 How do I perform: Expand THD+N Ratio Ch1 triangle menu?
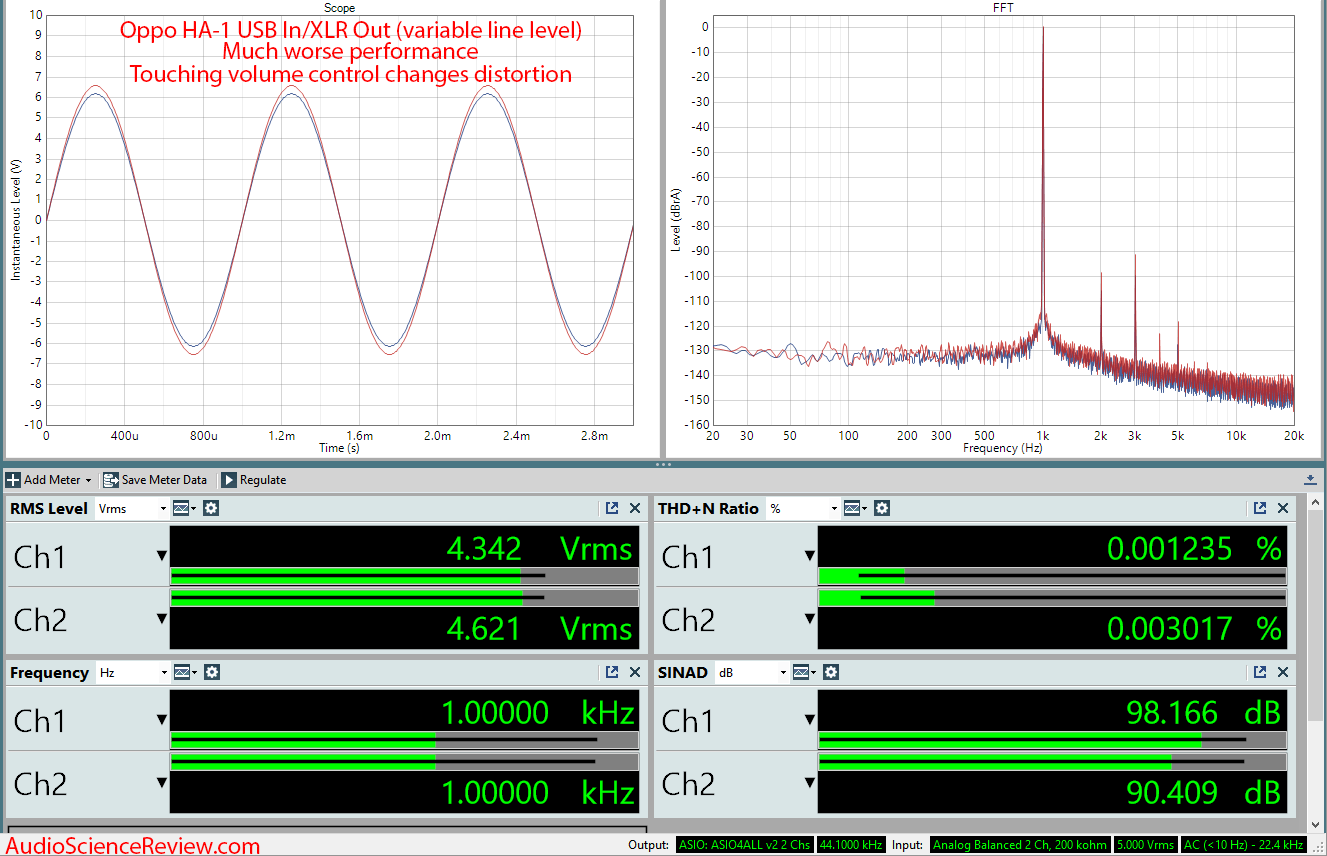coord(809,556)
